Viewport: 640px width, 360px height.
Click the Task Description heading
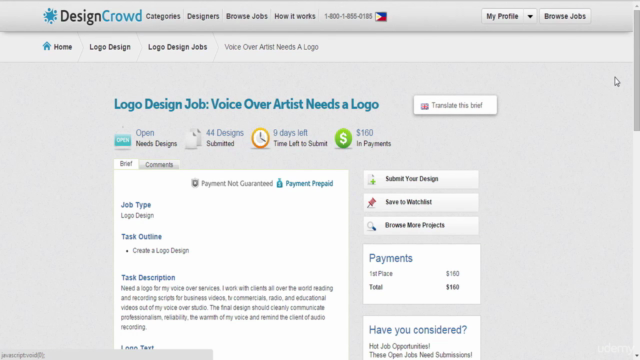pos(148,278)
